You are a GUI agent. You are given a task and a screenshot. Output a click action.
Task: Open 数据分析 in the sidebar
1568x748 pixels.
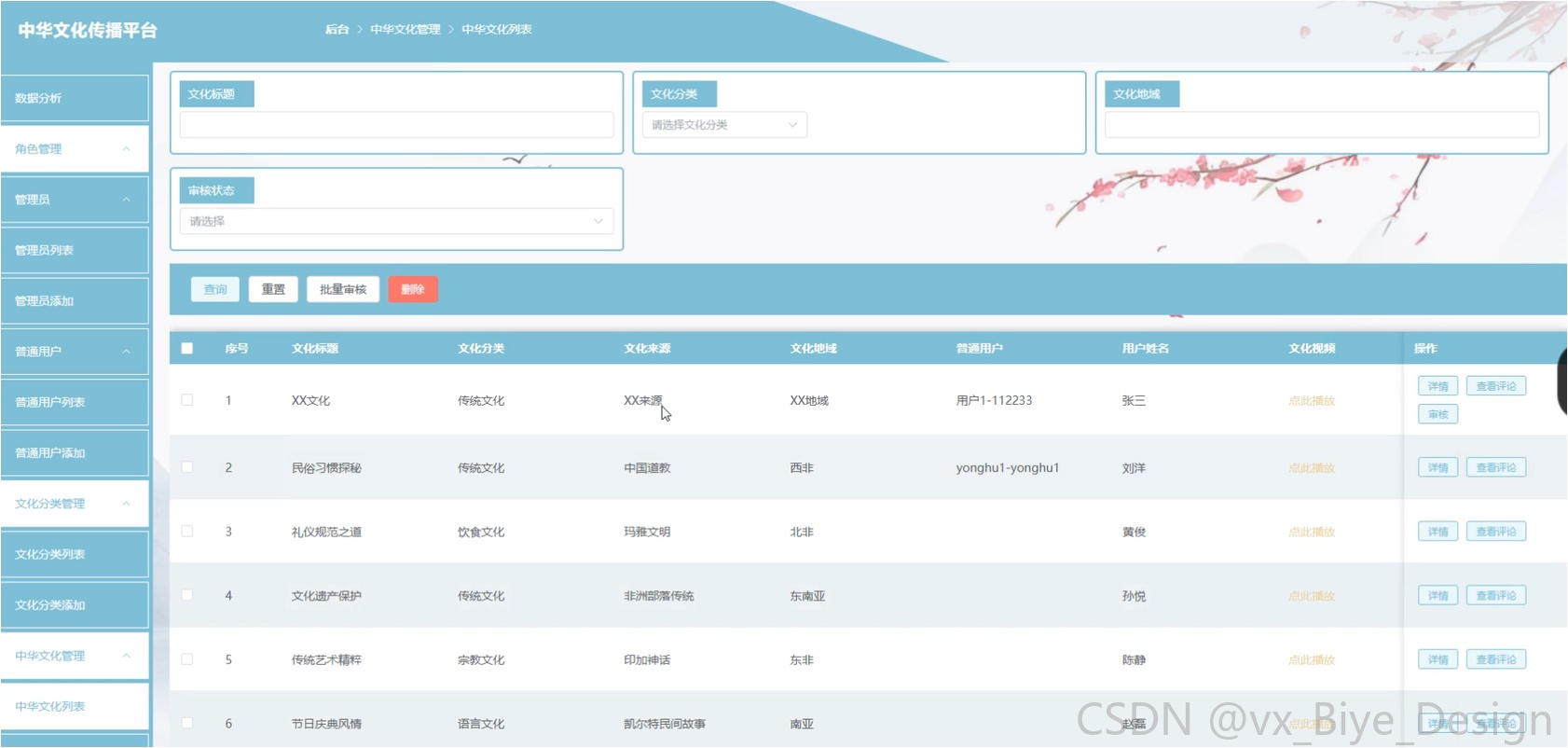pos(75,98)
